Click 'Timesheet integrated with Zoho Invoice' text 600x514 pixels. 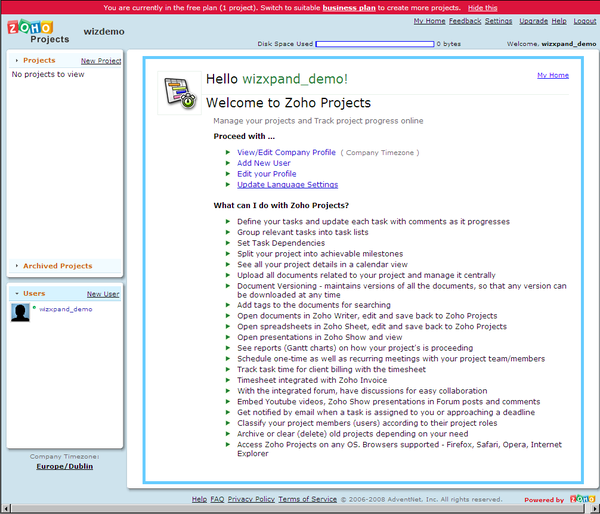click(x=312, y=380)
